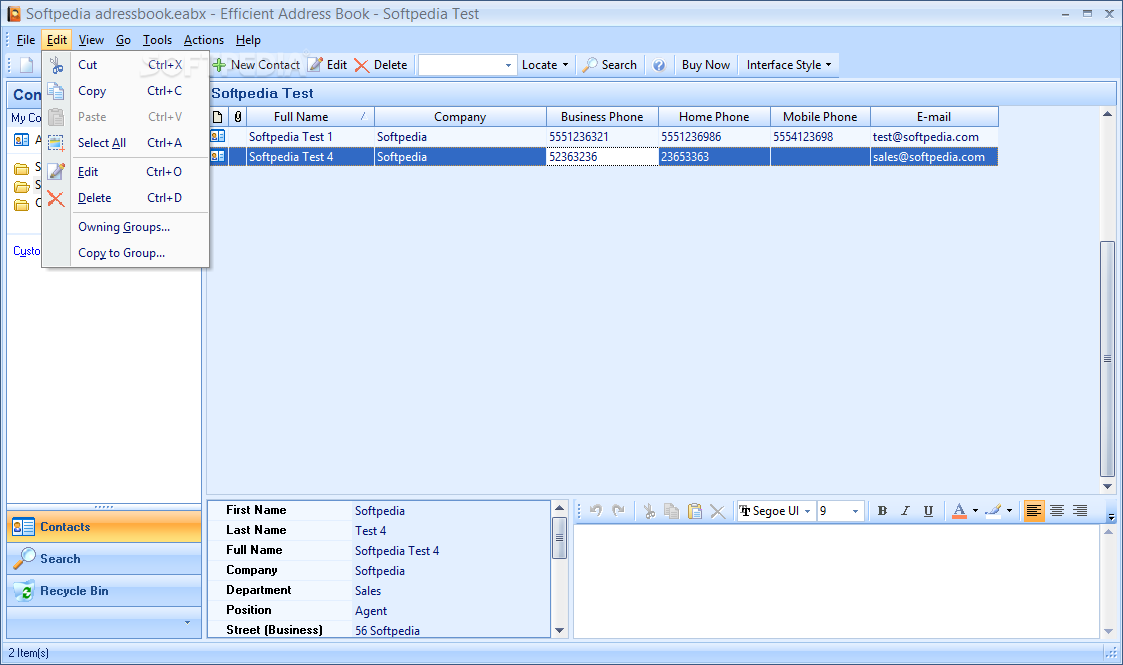
Task: Expand navigation pane options chevron
Action: point(188,622)
